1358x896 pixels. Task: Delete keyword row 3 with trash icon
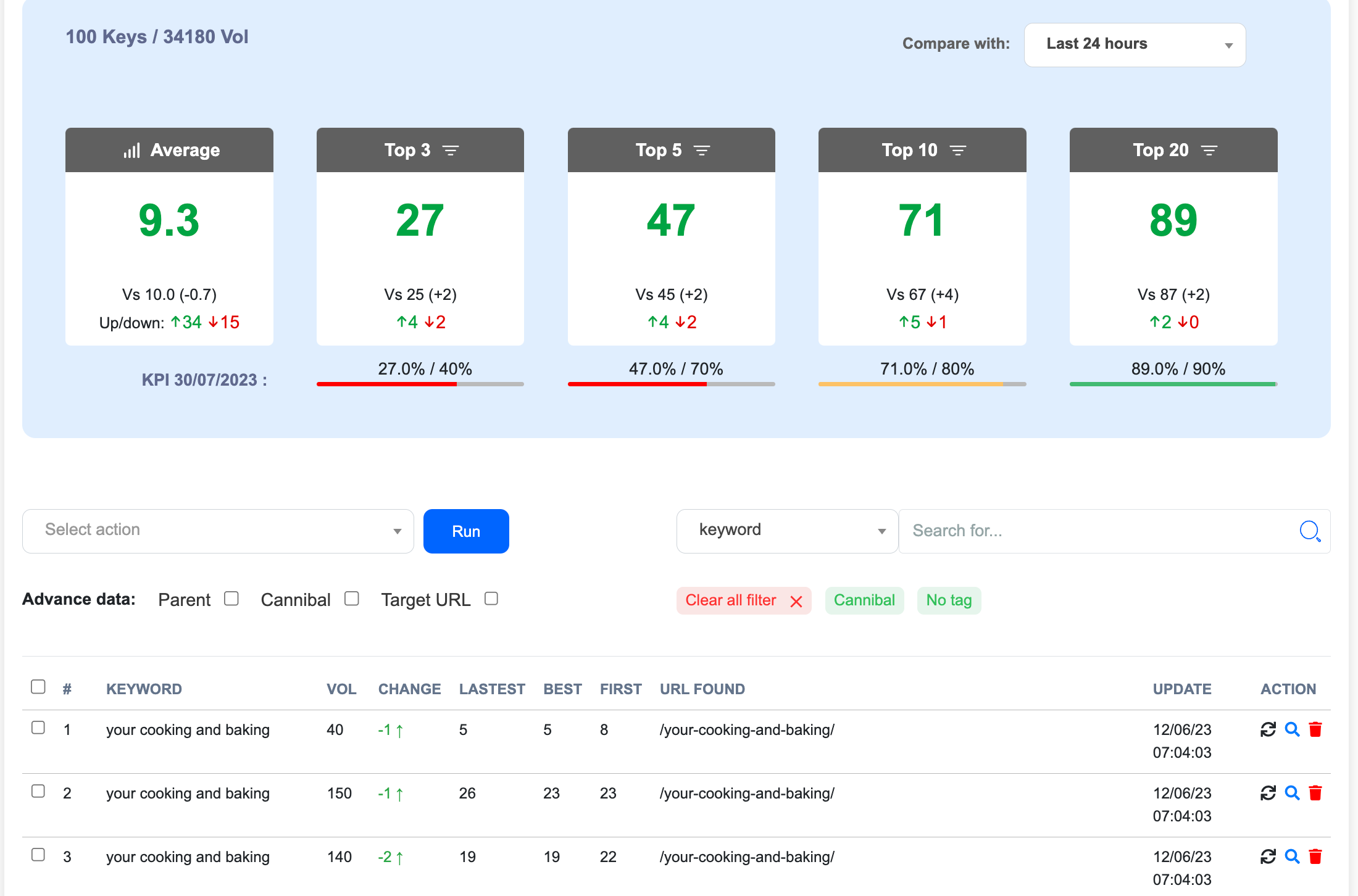[x=1315, y=857]
